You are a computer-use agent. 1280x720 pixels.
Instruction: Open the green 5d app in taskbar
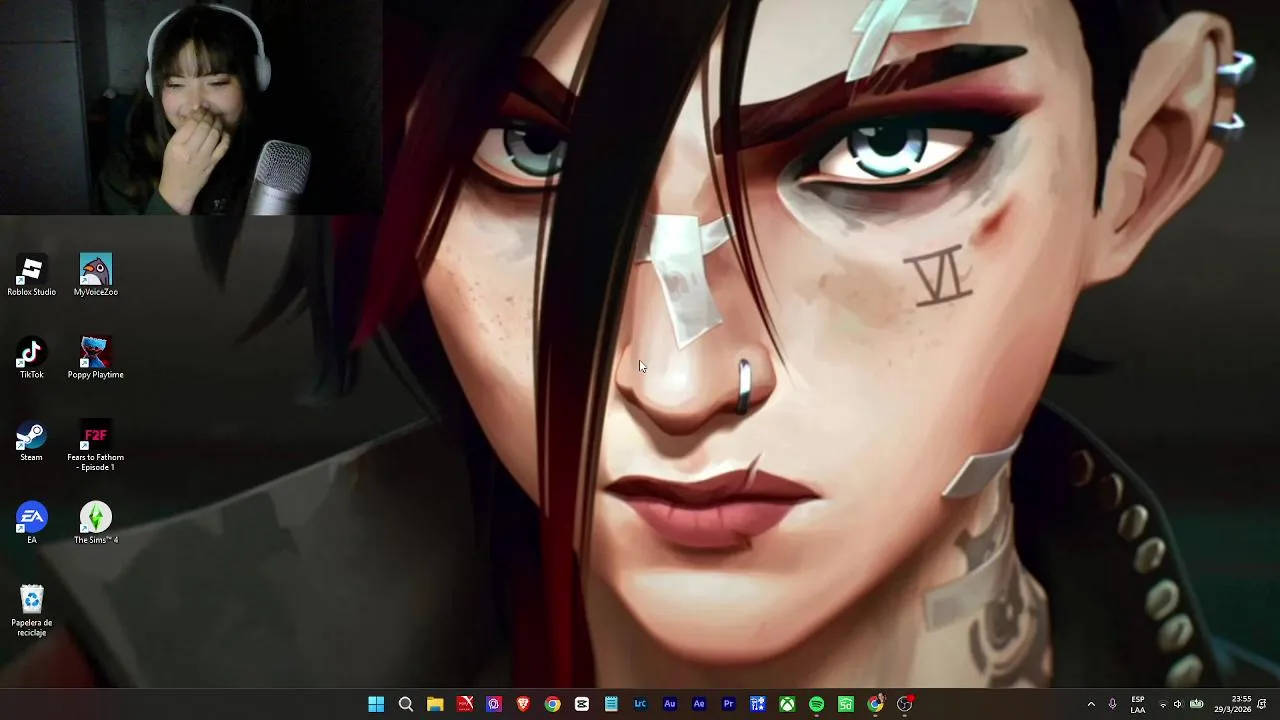(846, 704)
